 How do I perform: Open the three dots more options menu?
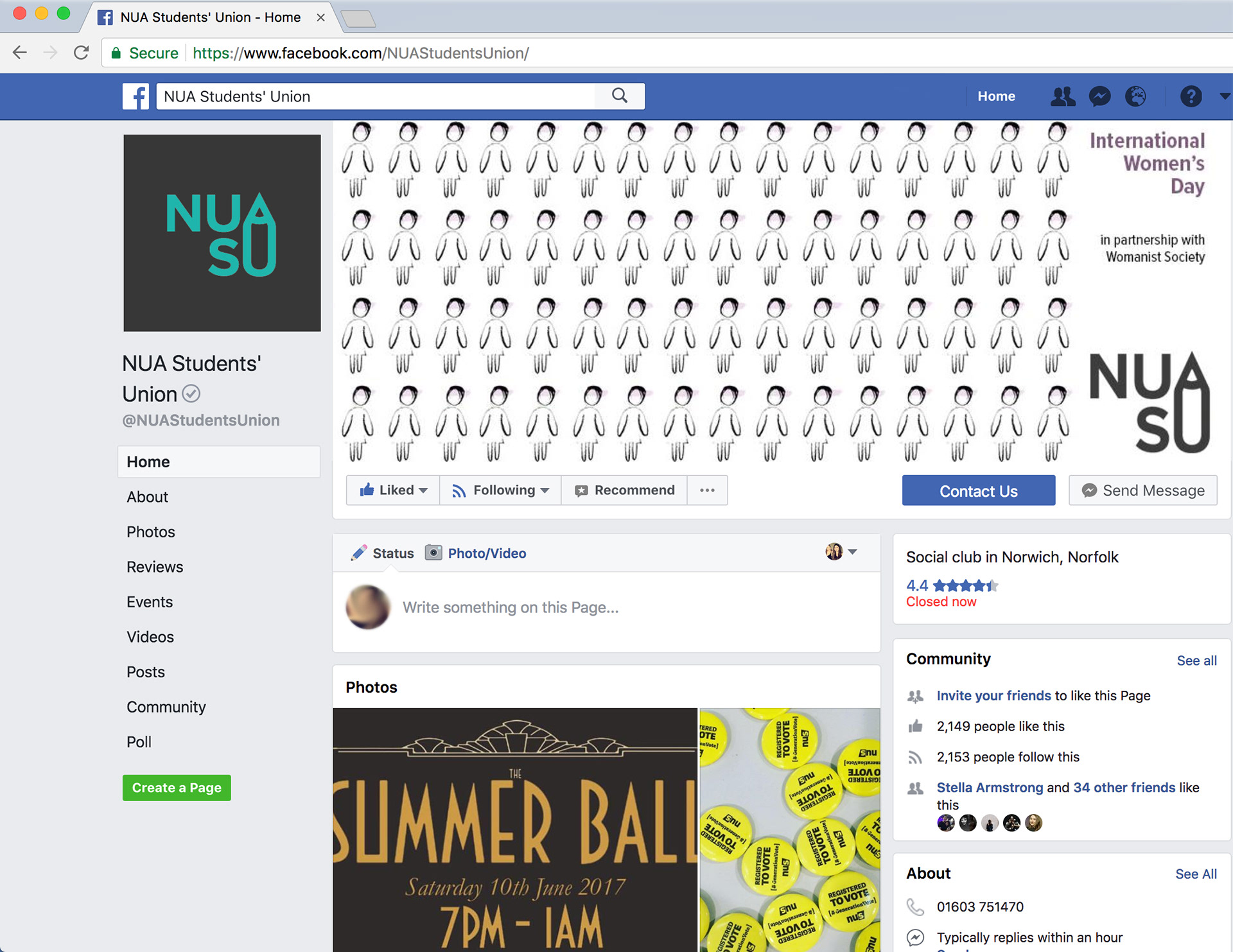(707, 490)
